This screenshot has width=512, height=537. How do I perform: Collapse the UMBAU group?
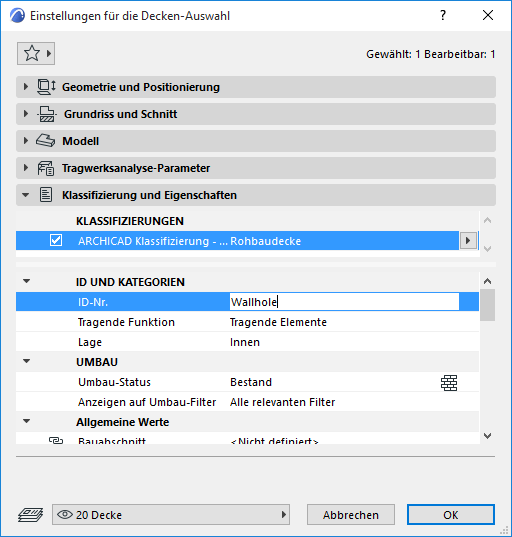point(26,361)
